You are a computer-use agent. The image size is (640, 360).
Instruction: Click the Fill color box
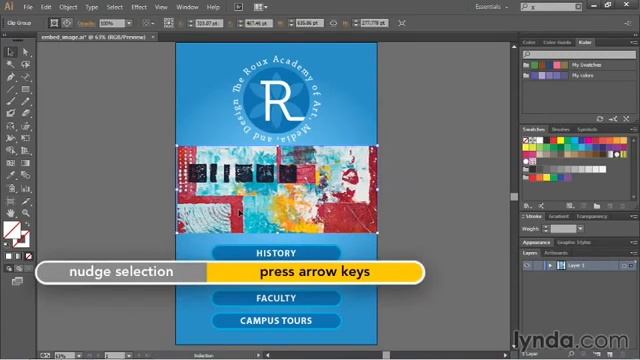(12, 230)
